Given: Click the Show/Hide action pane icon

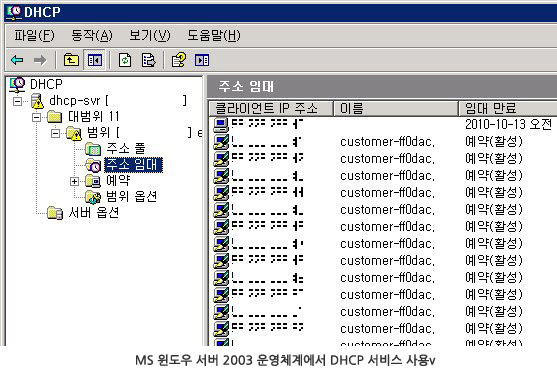Looking at the screenshot, I should (x=202, y=60).
